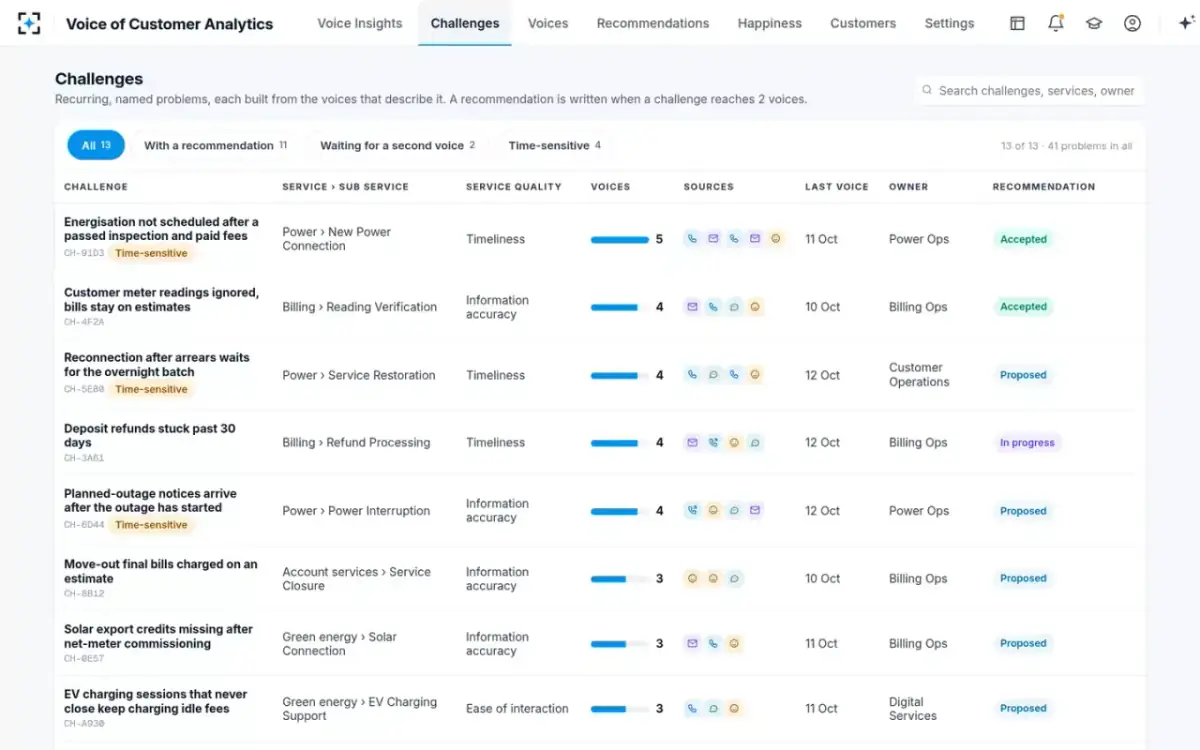The height and width of the screenshot is (750, 1200).
Task: Open the notifications bell
Action: [1056, 23]
